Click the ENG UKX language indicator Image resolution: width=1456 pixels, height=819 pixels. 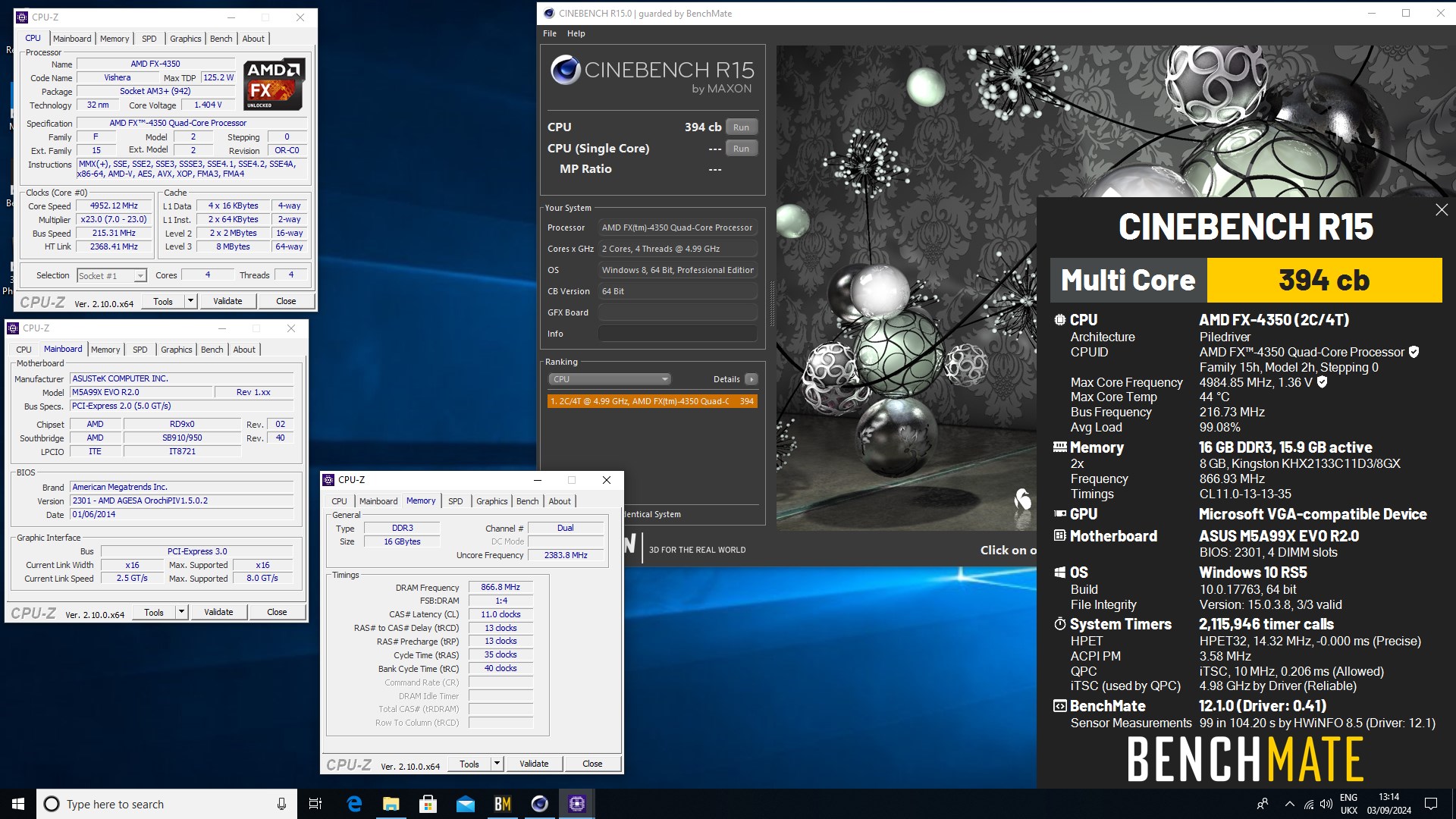pos(1349,804)
